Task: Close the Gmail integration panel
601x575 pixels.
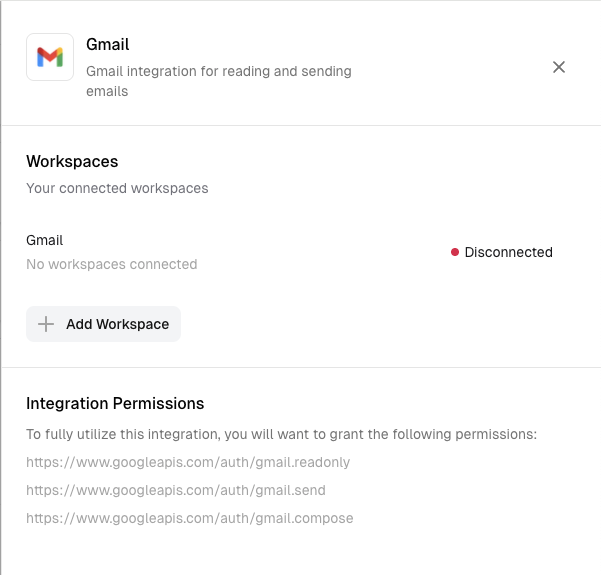Action: [559, 67]
